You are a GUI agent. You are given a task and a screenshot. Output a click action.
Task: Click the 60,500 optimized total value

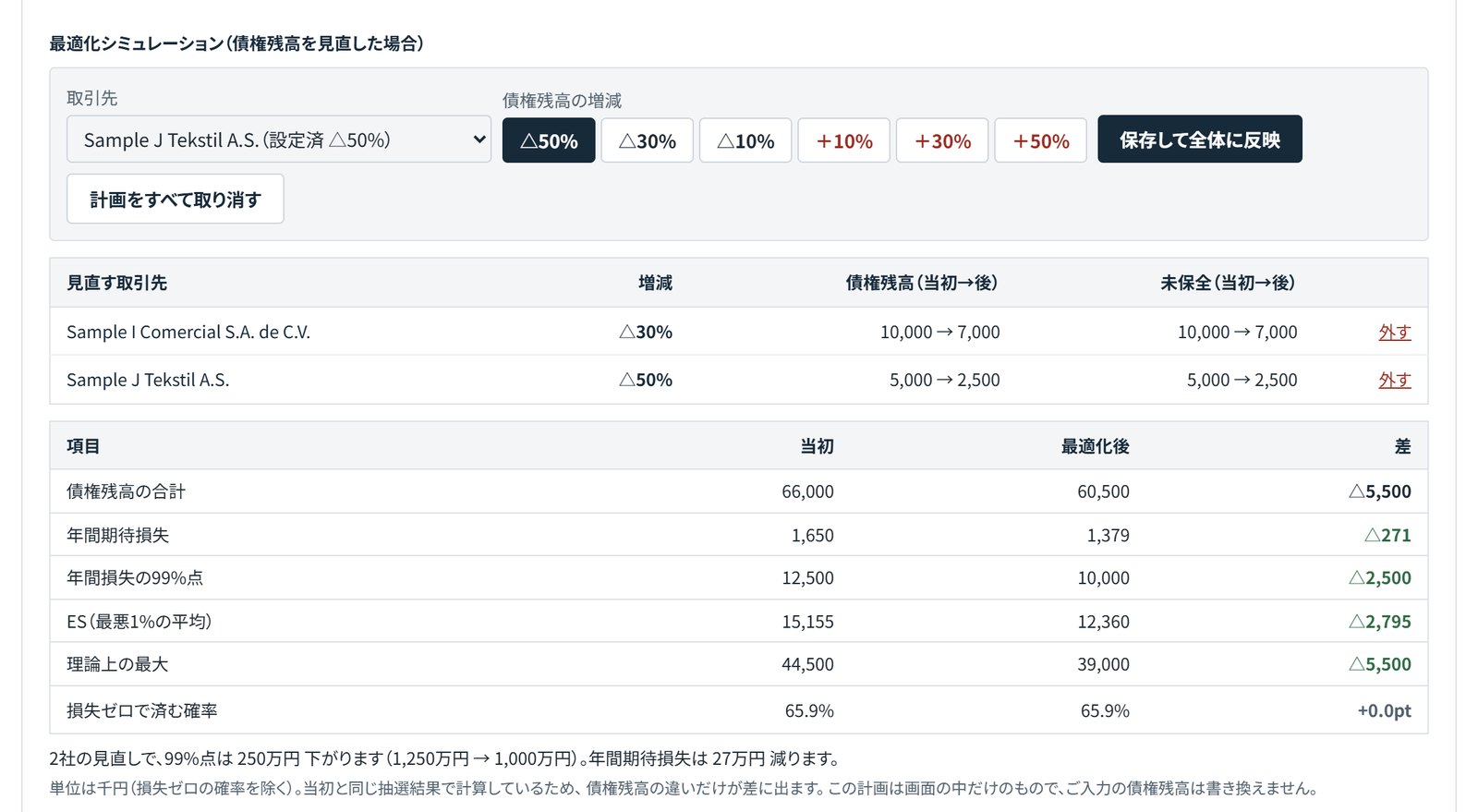pyautogui.click(x=1103, y=491)
